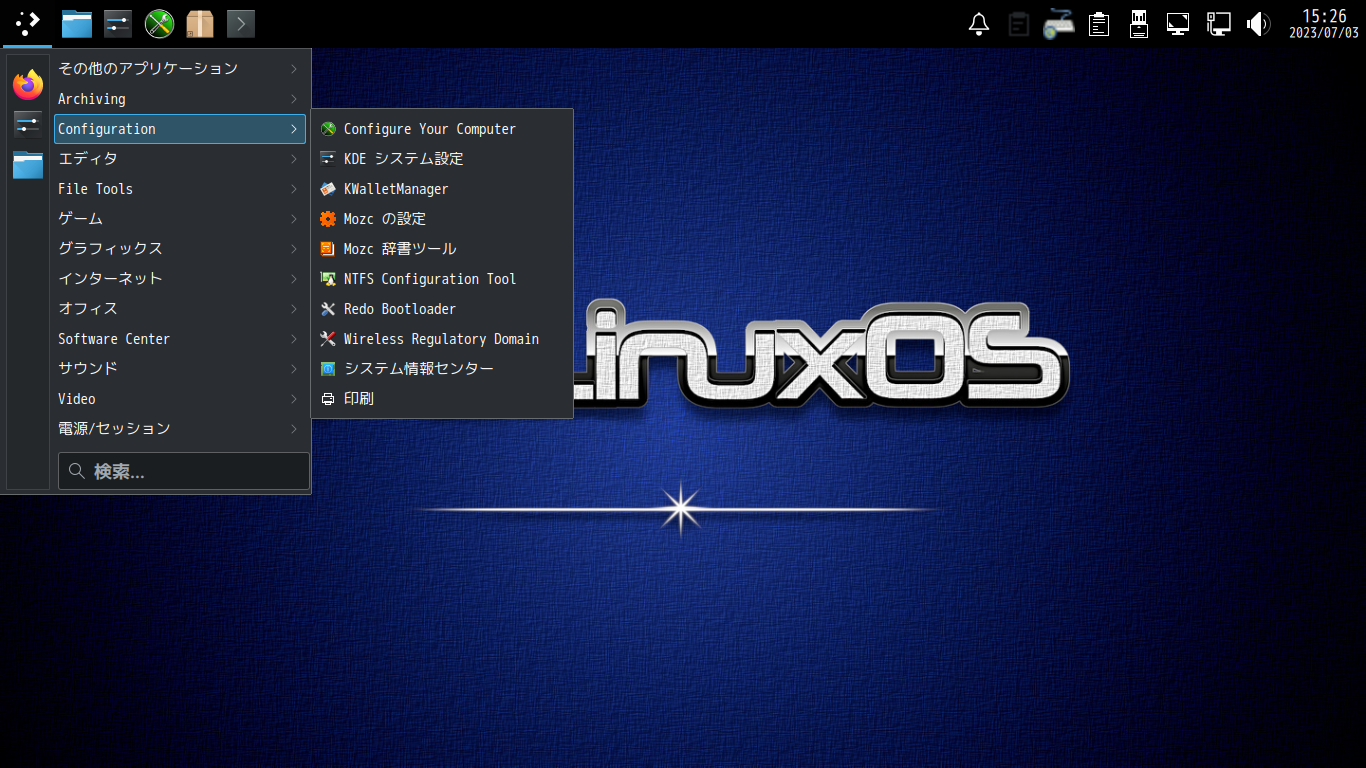Open the control center wrench icon in top panel
1366x768 pixels.
point(159,23)
